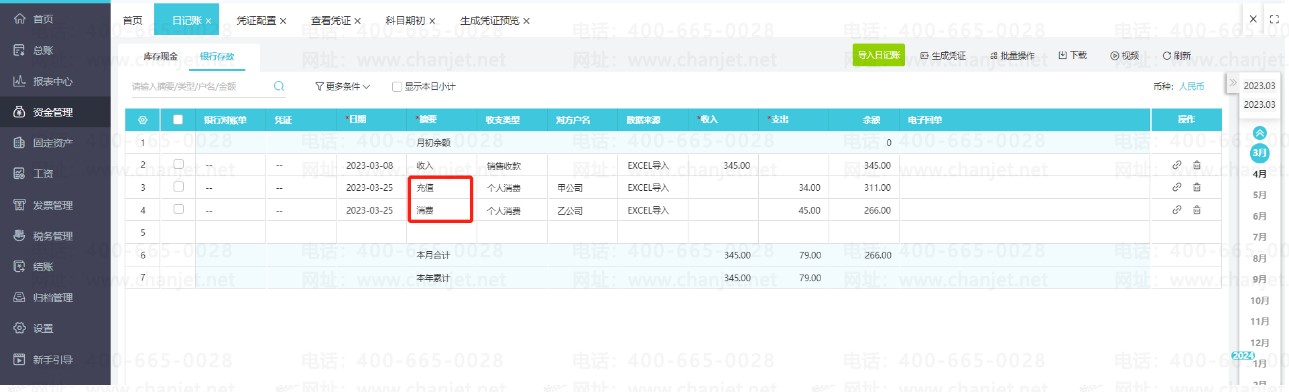Click the 资金管理 money bag icon
The width and height of the screenshot is (1289, 392).
coord(18,112)
